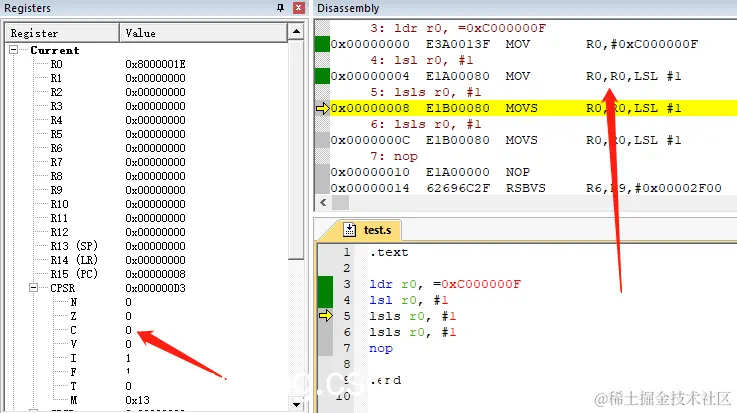The height and width of the screenshot is (413, 737).
Task: Click the yellow current-instruction arrow in Disassembly
Action: click(x=322, y=108)
